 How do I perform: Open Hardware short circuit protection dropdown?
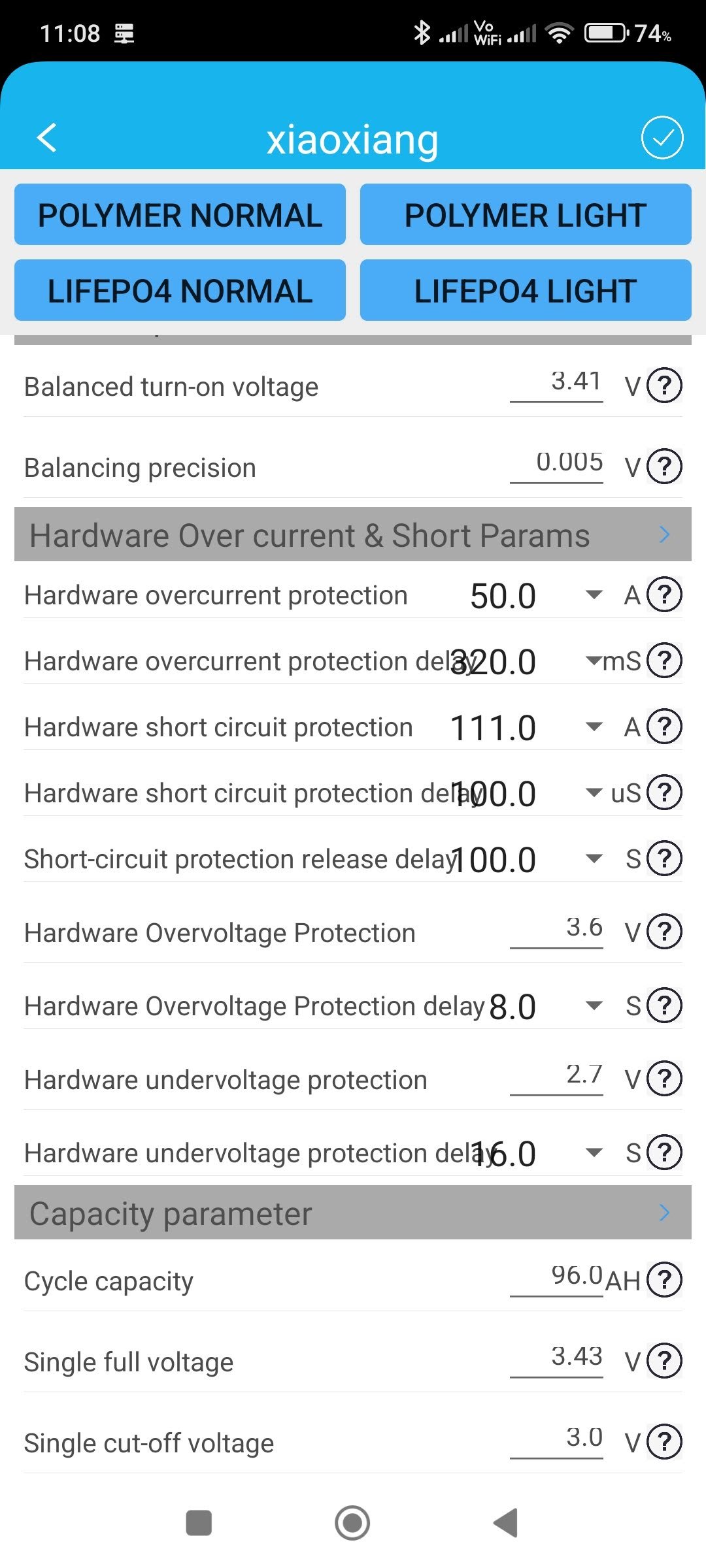[594, 727]
